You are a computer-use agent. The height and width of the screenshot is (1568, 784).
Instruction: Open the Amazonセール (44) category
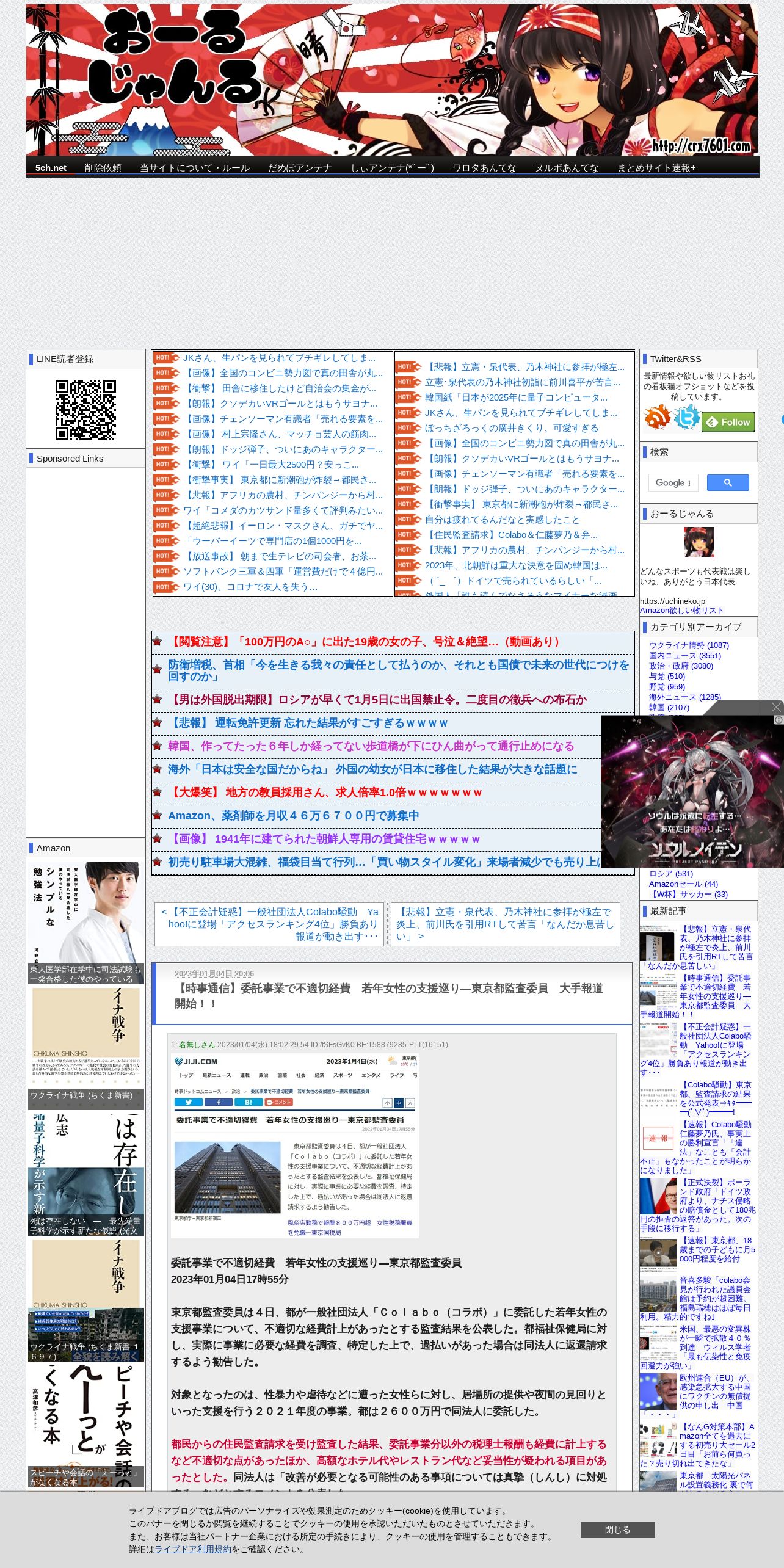683,884
